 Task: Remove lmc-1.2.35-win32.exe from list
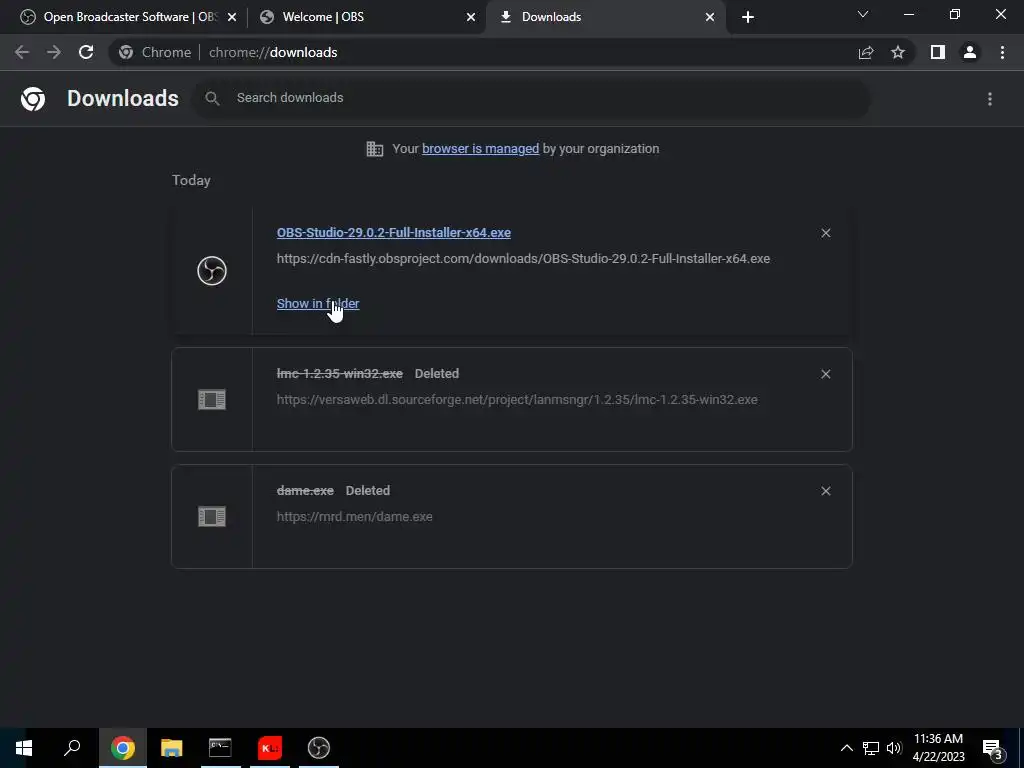825,374
